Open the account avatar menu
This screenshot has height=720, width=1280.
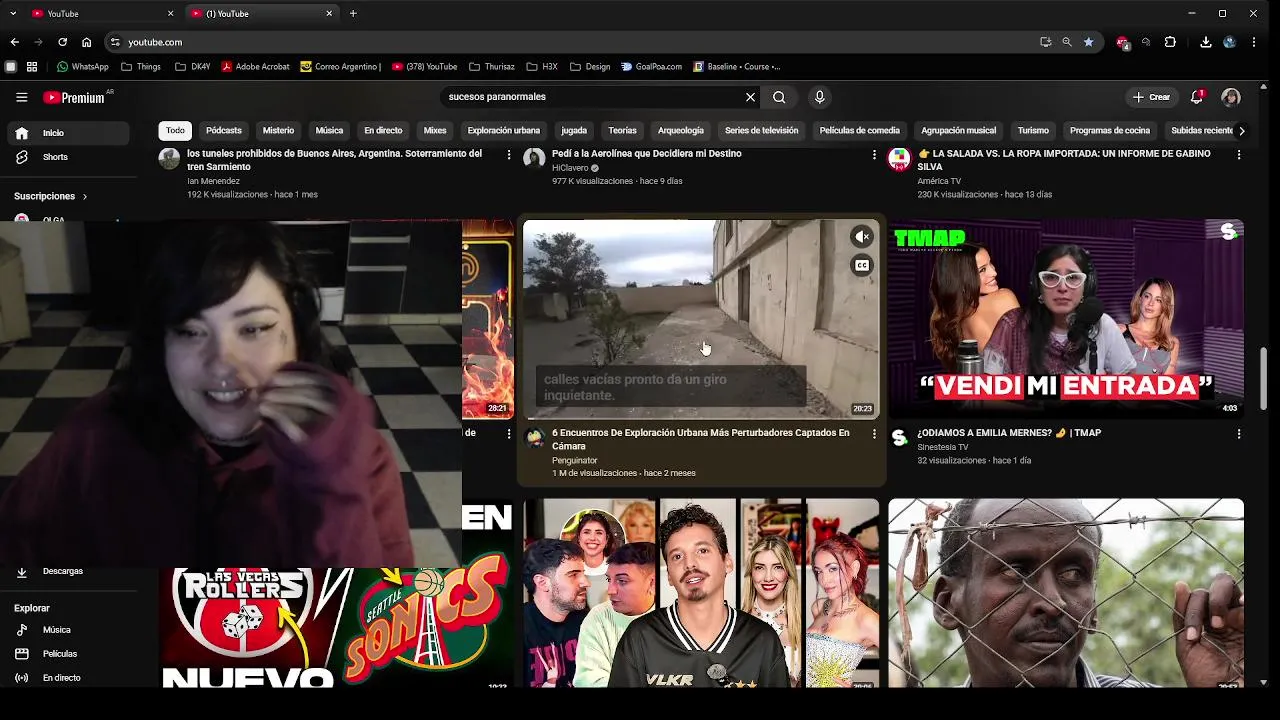pos(1231,97)
